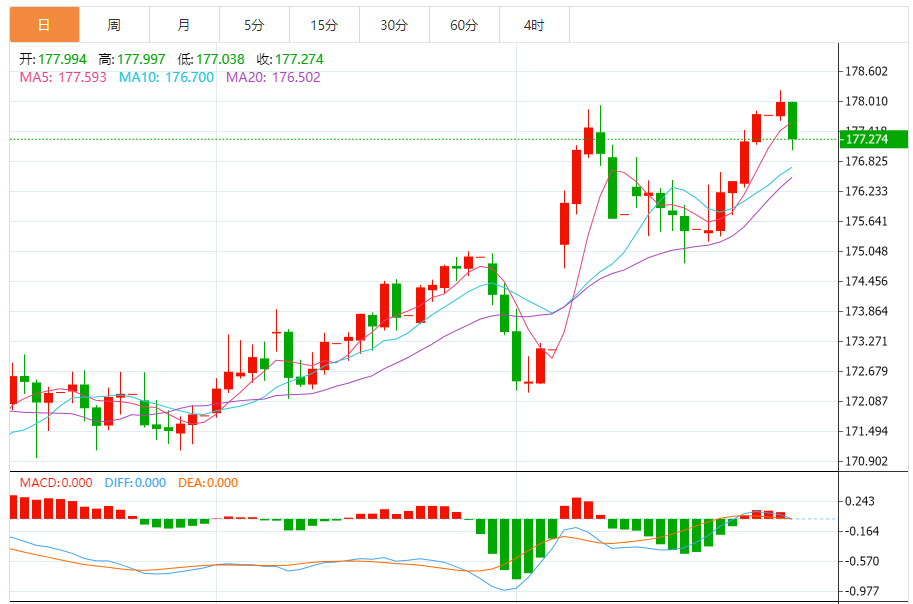Show the 60分 chart tab
Image resolution: width=913 pixels, height=604 pixels.
pyautogui.click(x=464, y=24)
